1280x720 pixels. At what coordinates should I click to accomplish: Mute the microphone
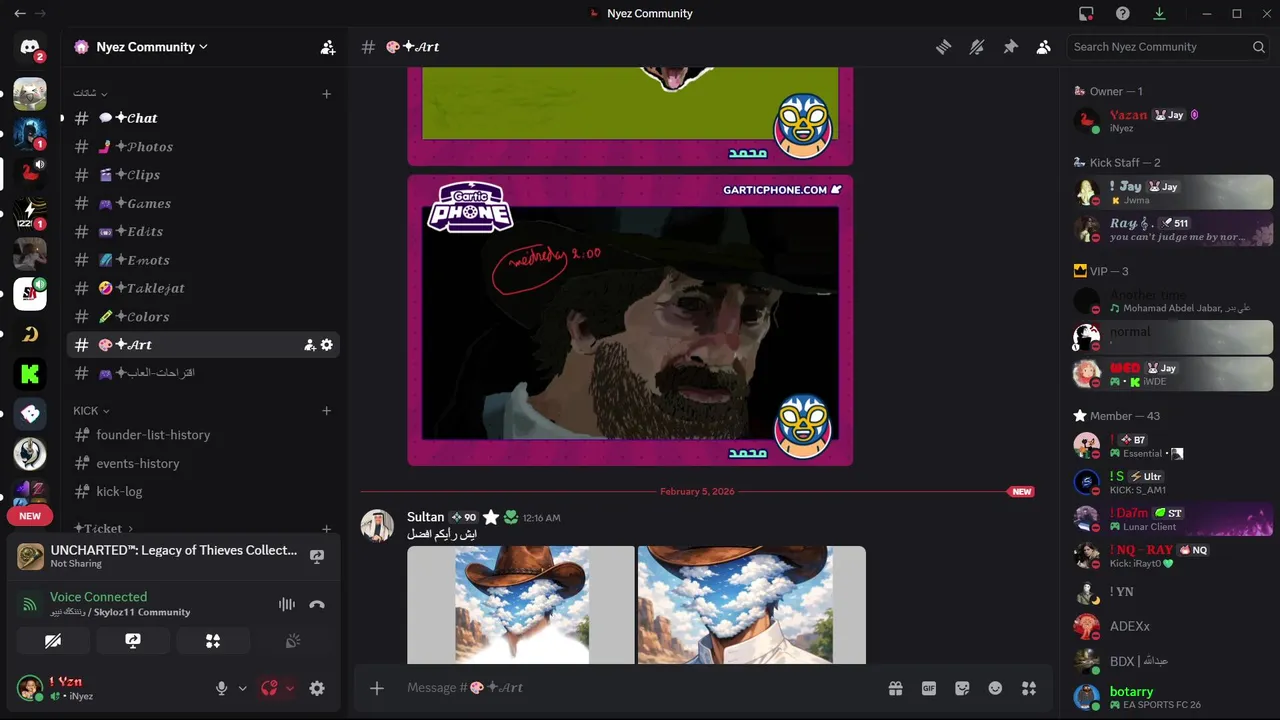click(x=222, y=688)
